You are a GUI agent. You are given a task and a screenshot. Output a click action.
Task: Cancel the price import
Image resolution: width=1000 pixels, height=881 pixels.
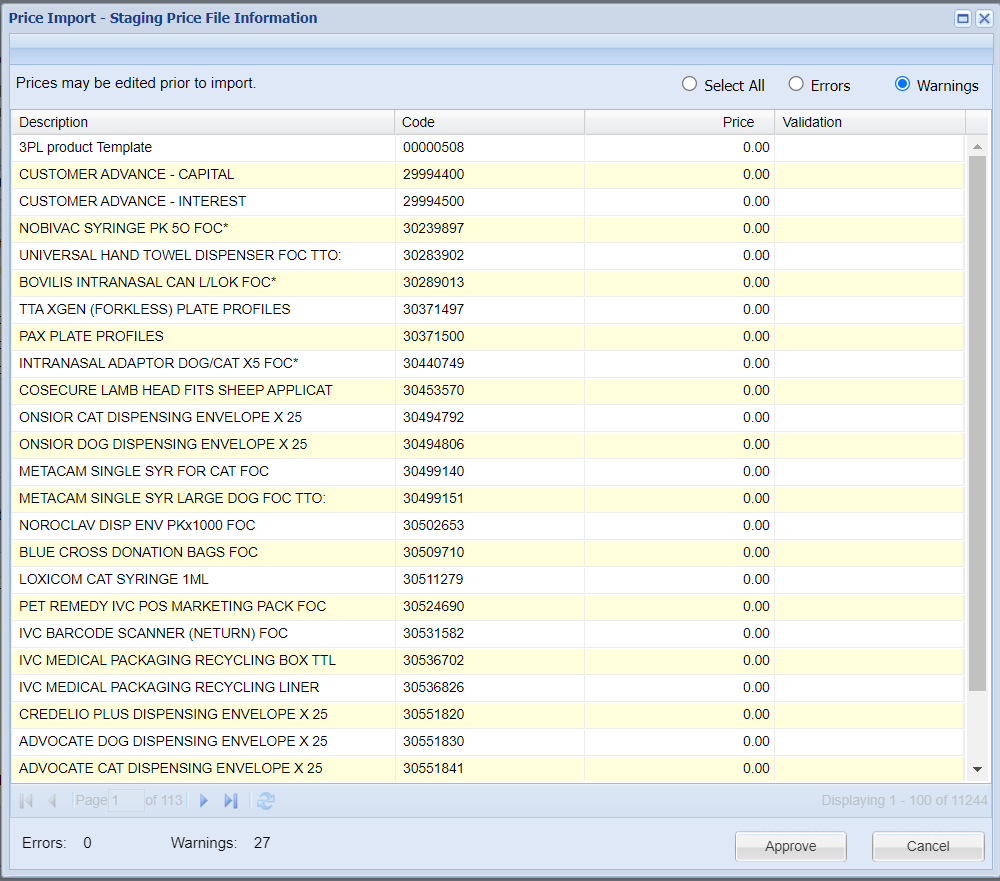click(927, 846)
